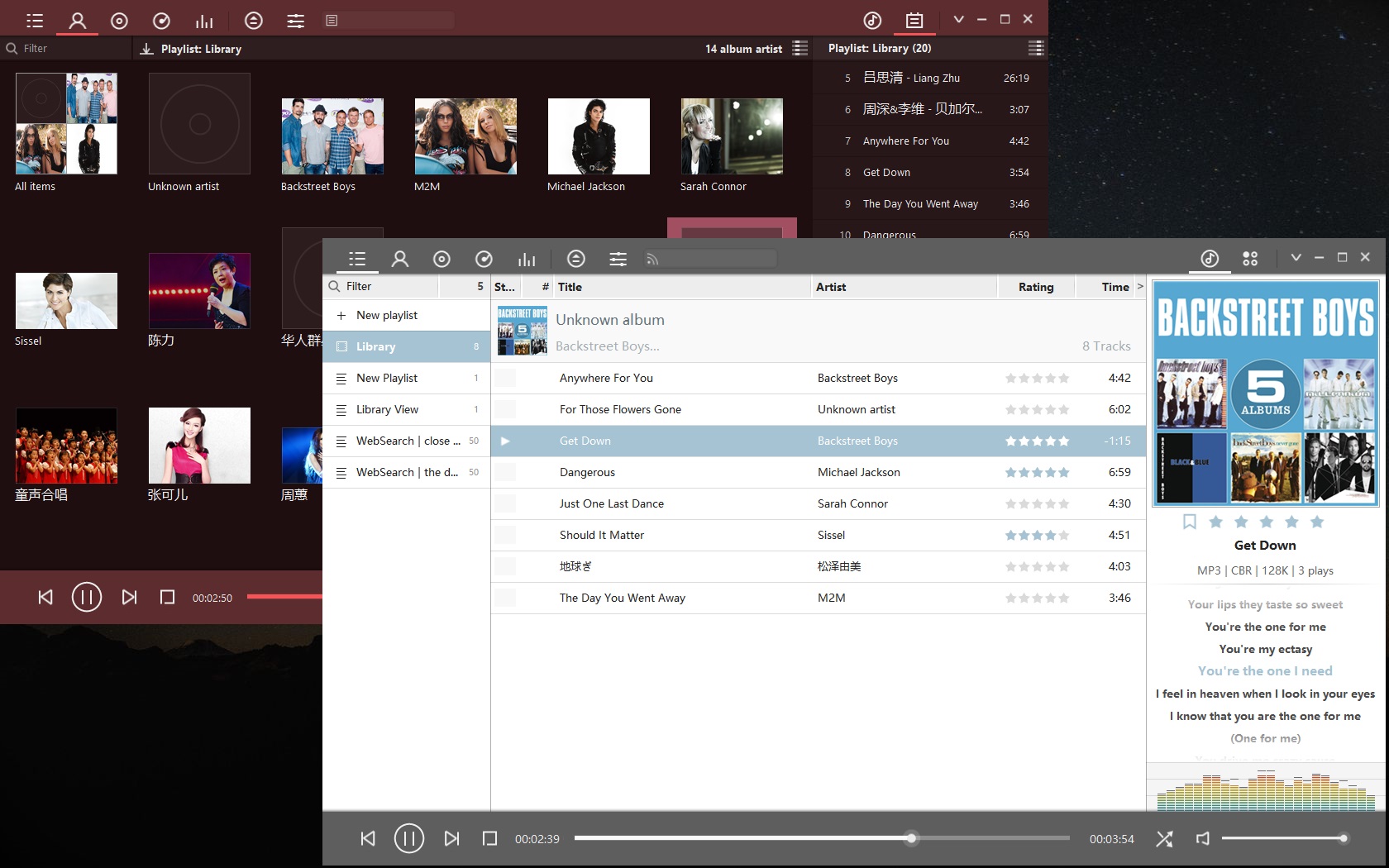Viewport: 1389px width, 868px height.
Task: Open WebSearch | close playlist
Action: coord(406,441)
